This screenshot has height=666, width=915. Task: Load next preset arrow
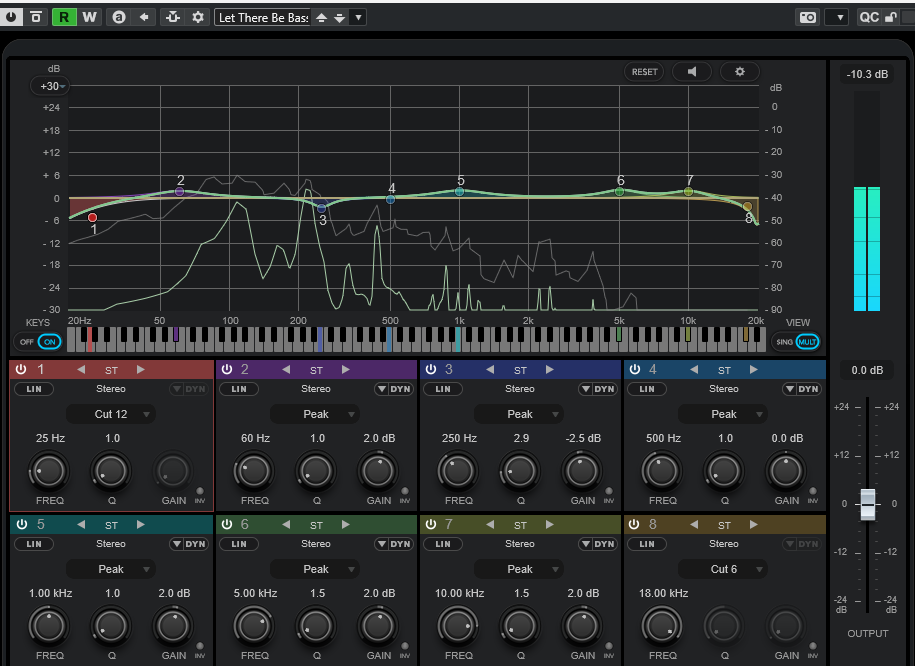[339, 18]
